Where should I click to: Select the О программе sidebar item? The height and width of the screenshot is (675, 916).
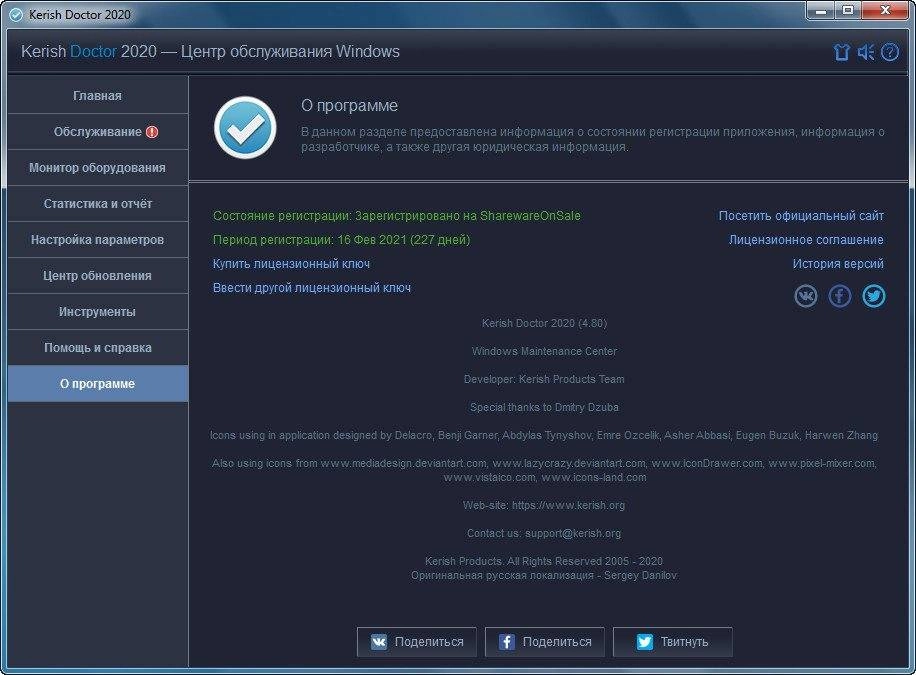pyautogui.click(x=98, y=384)
